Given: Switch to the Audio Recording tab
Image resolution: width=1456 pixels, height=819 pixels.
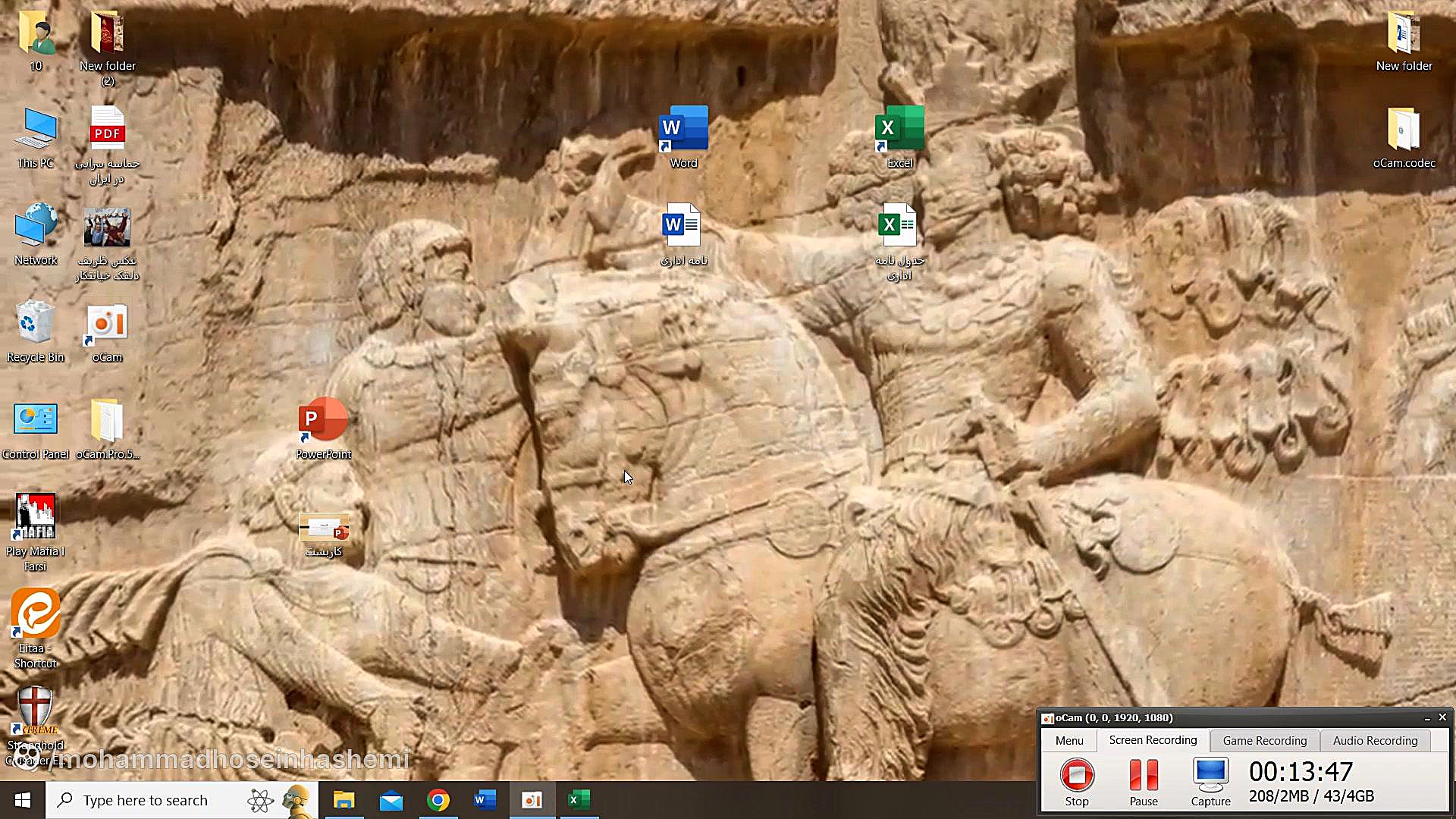Looking at the screenshot, I should tap(1375, 741).
